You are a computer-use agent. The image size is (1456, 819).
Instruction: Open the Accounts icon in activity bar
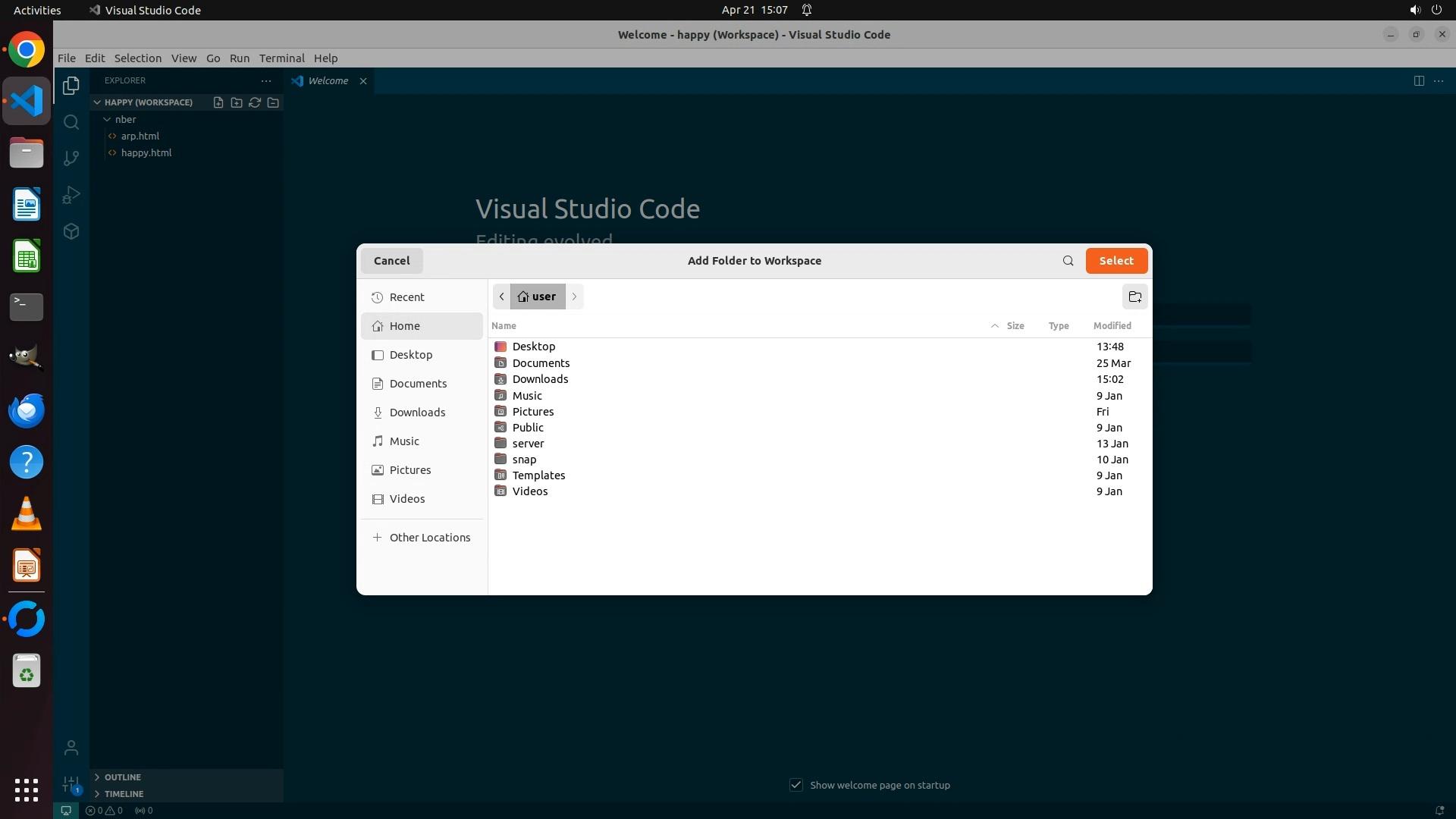coord(71,748)
